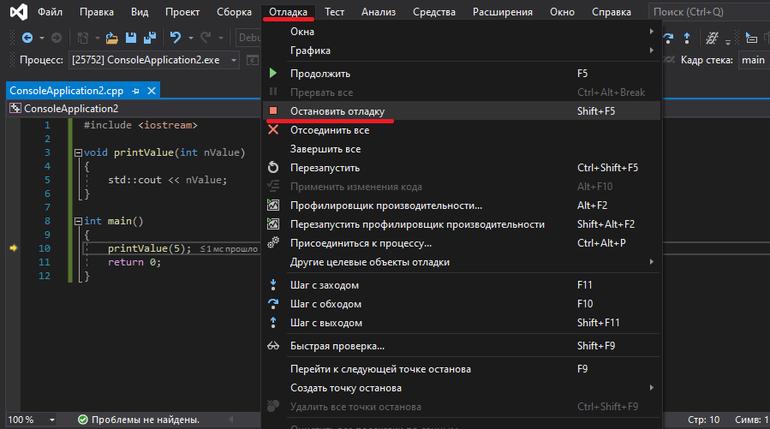Viewport: 770px width, 429px height.
Task: Select Завершить все menu item
Action: [462, 149]
